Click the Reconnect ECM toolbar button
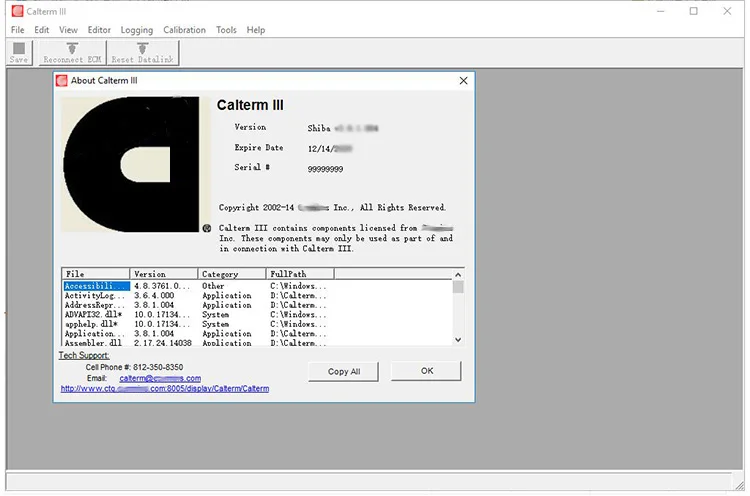The image size is (750, 496). pyautogui.click(x=72, y=52)
